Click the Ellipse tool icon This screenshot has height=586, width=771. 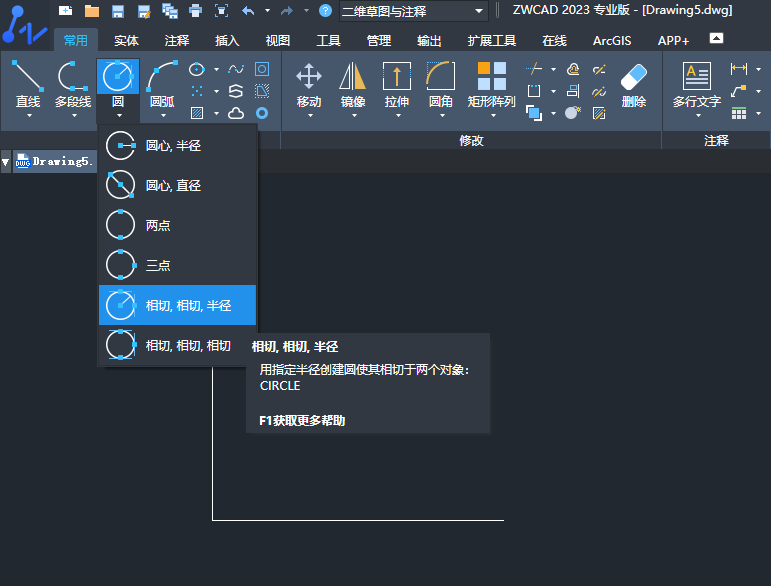click(x=197, y=69)
